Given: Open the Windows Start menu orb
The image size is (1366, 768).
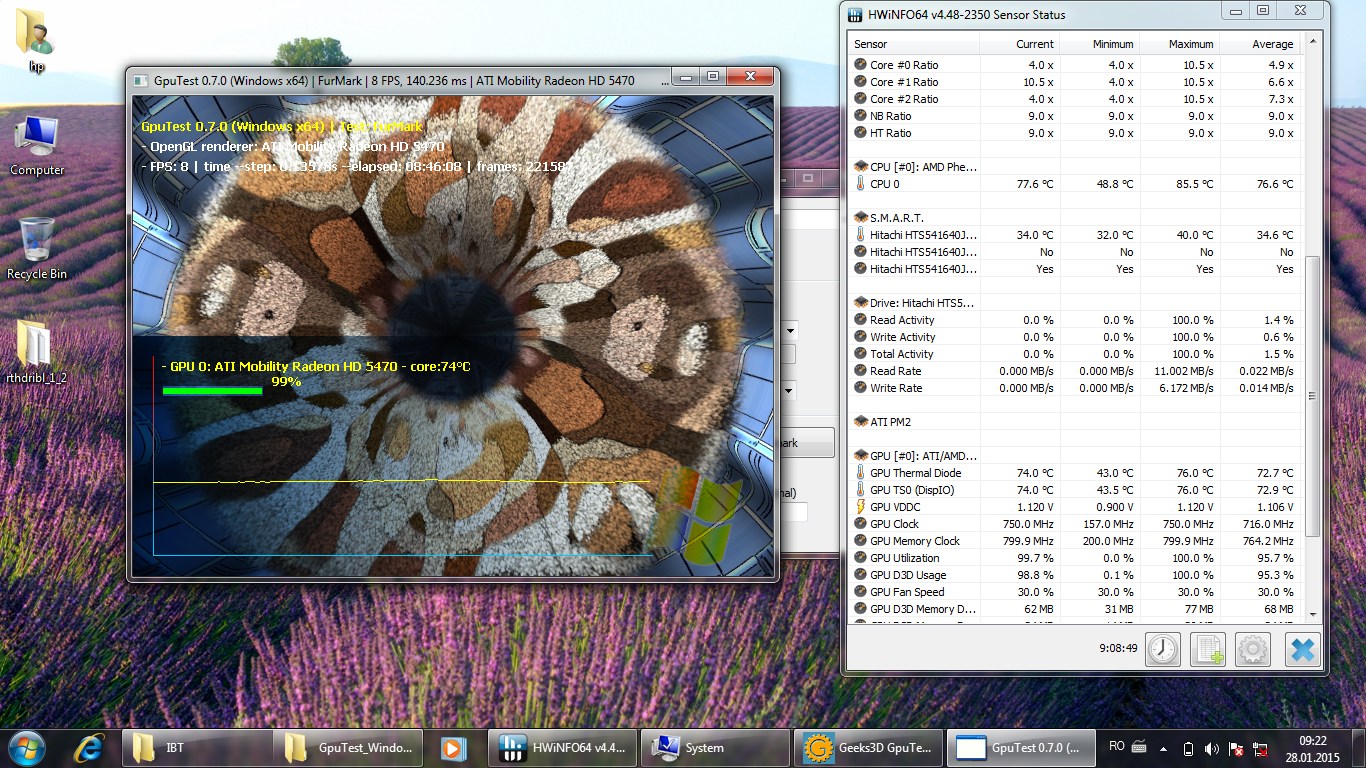Looking at the screenshot, I should click(25, 747).
